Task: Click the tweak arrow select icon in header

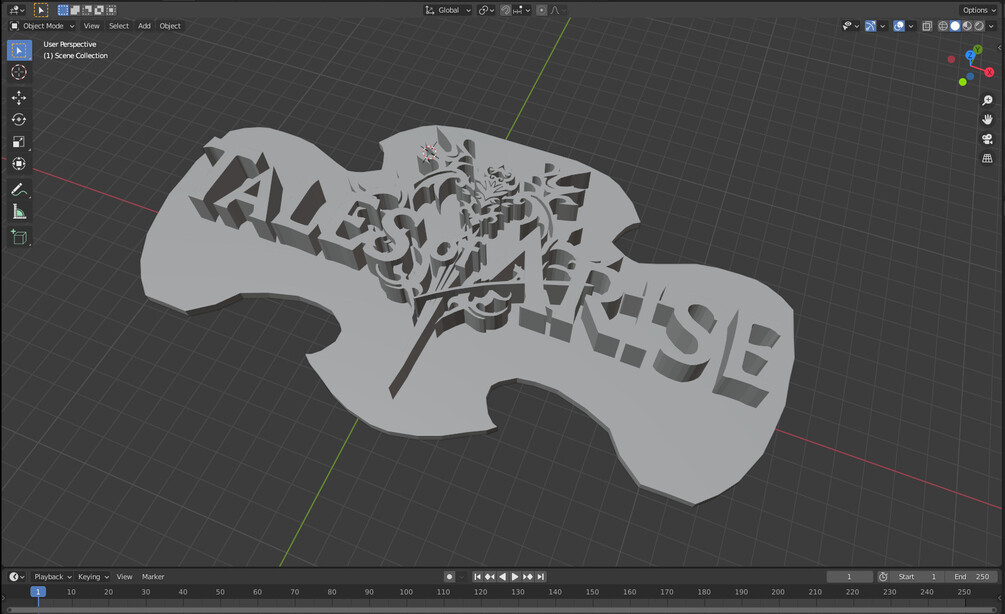Action: (x=41, y=10)
